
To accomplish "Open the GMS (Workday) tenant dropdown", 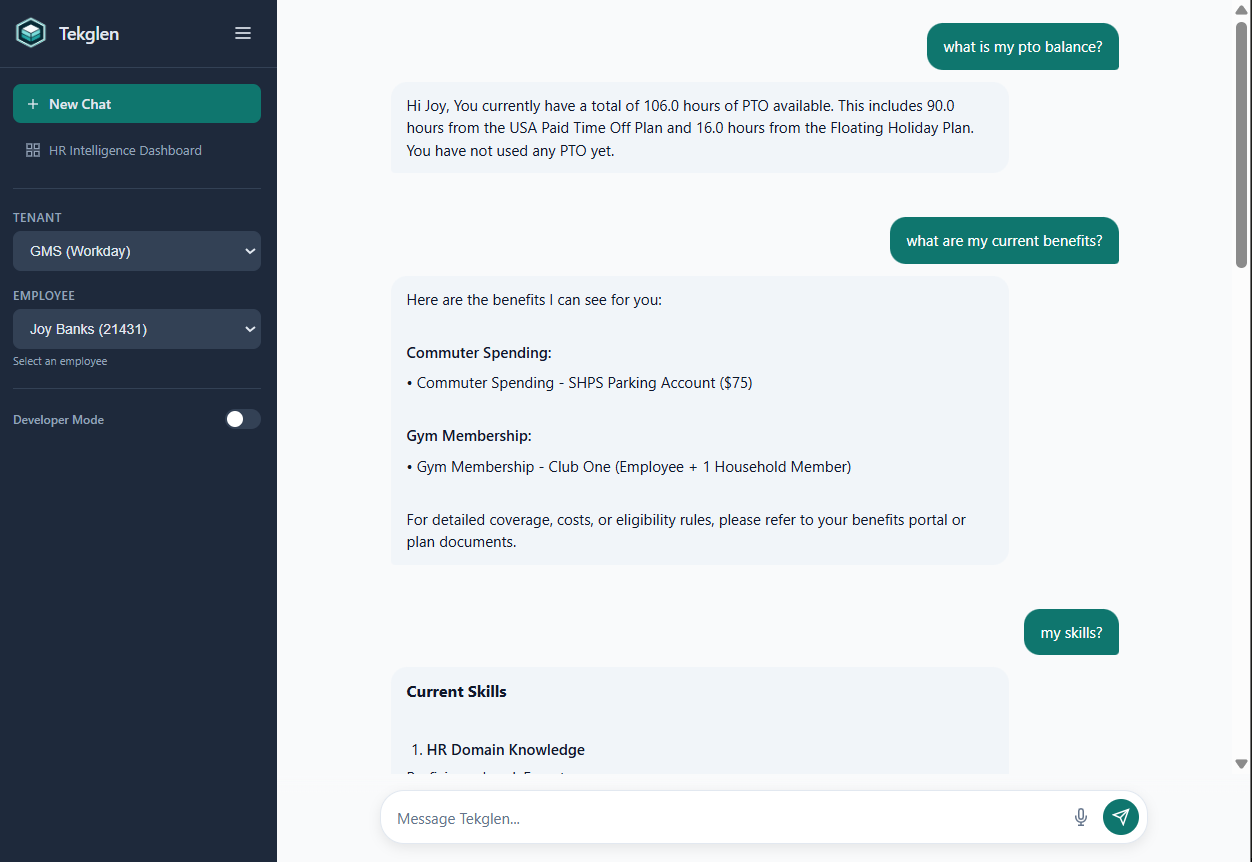I will [x=136, y=251].
